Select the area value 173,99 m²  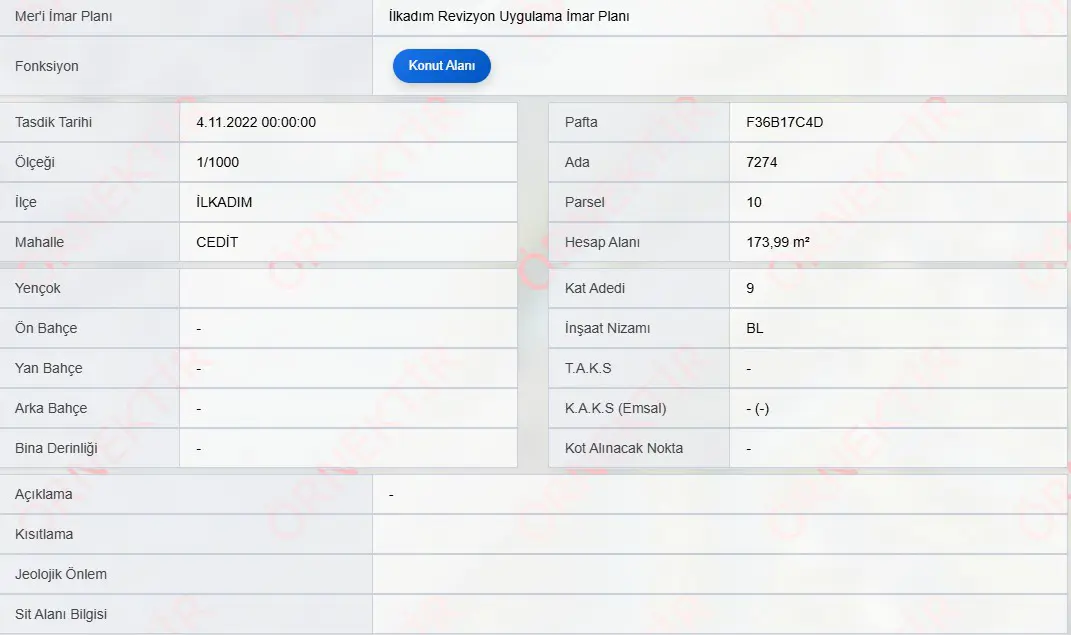[778, 242]
